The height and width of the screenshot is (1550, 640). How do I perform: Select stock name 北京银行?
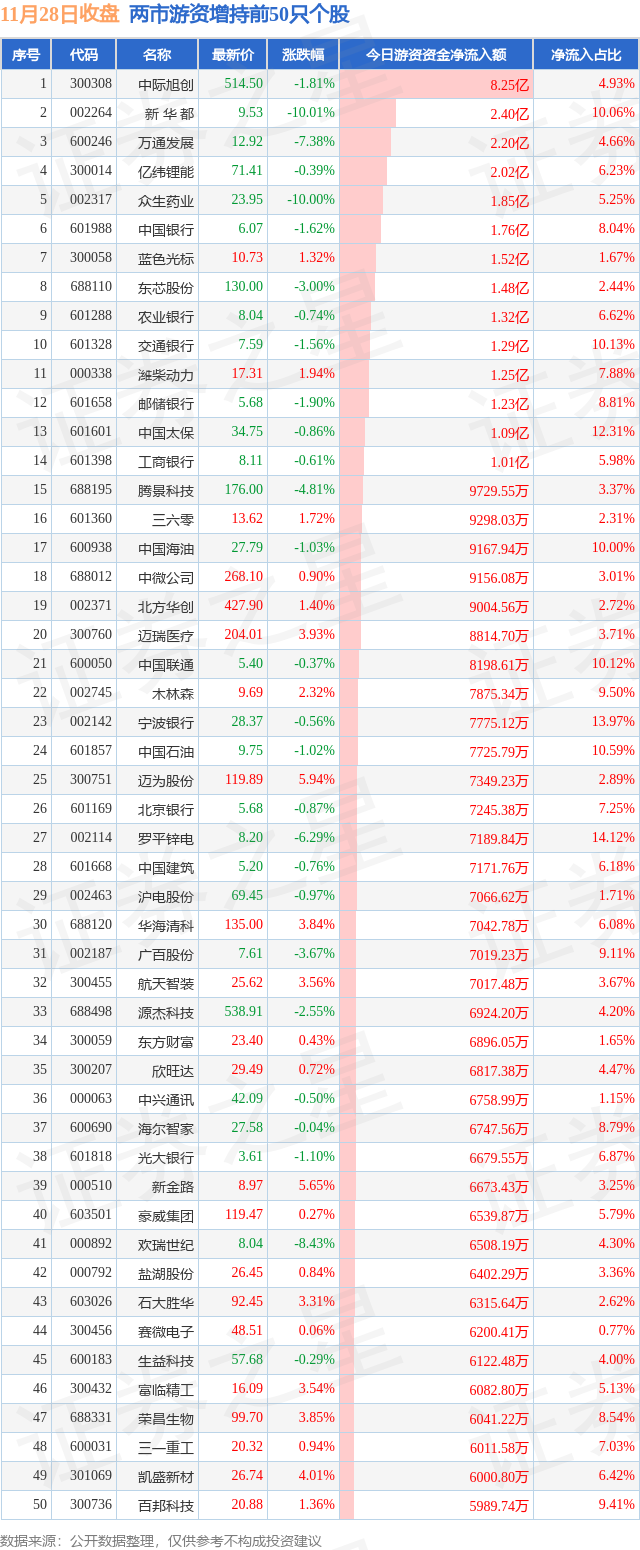point(167,810)
